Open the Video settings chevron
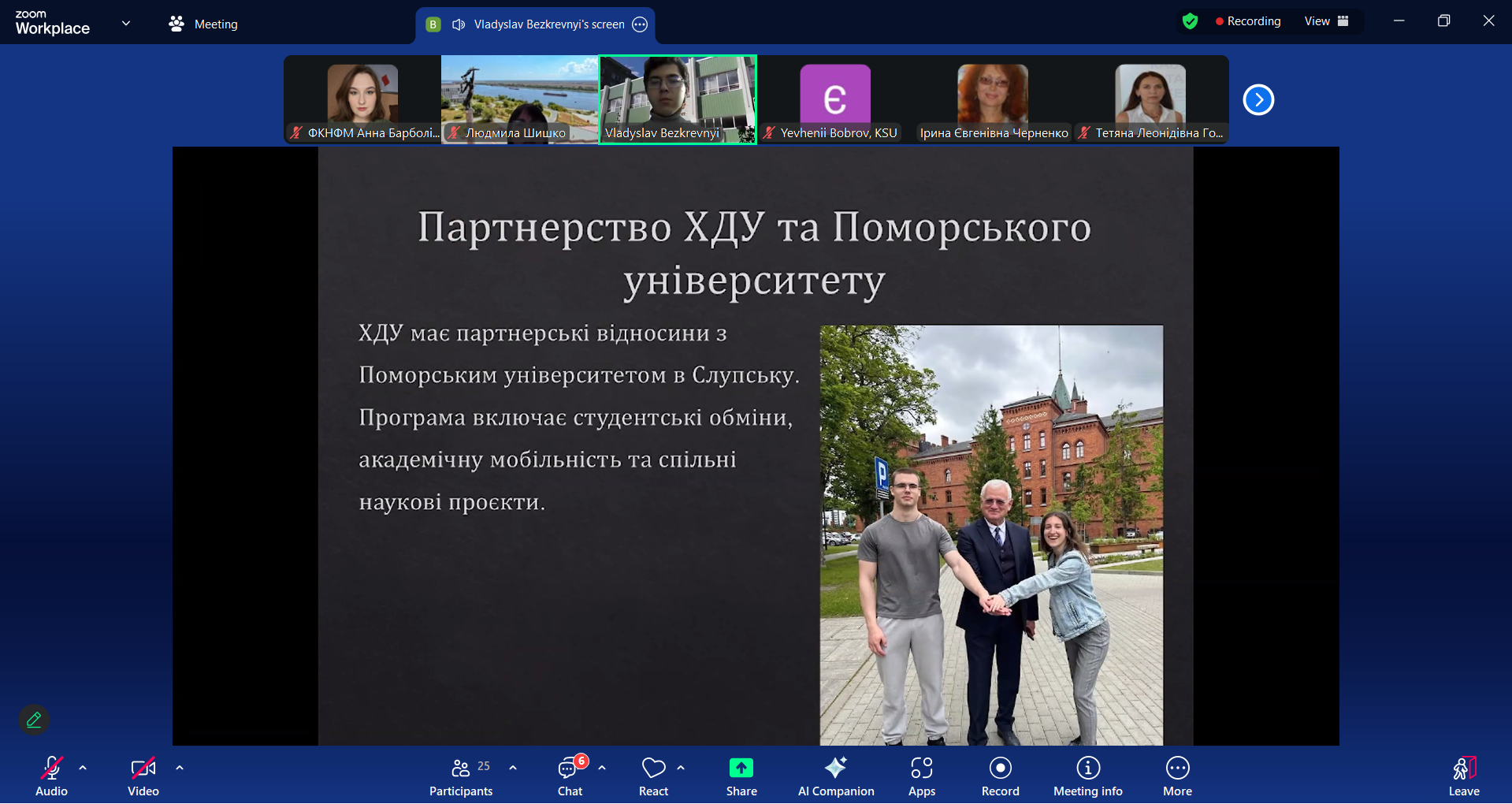1512x804 pixels. tap(179, 766)
